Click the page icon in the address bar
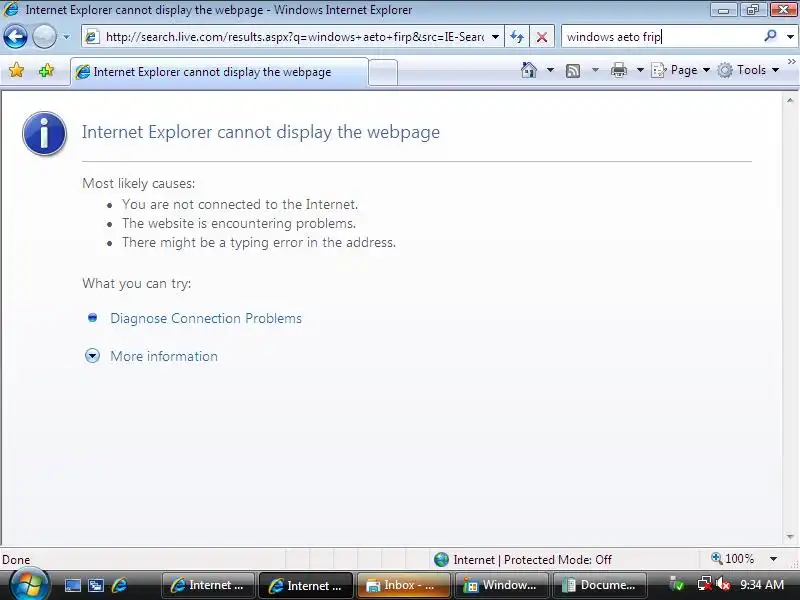The width and height of the screenshot is (800, 600). (x=92, y=37)
